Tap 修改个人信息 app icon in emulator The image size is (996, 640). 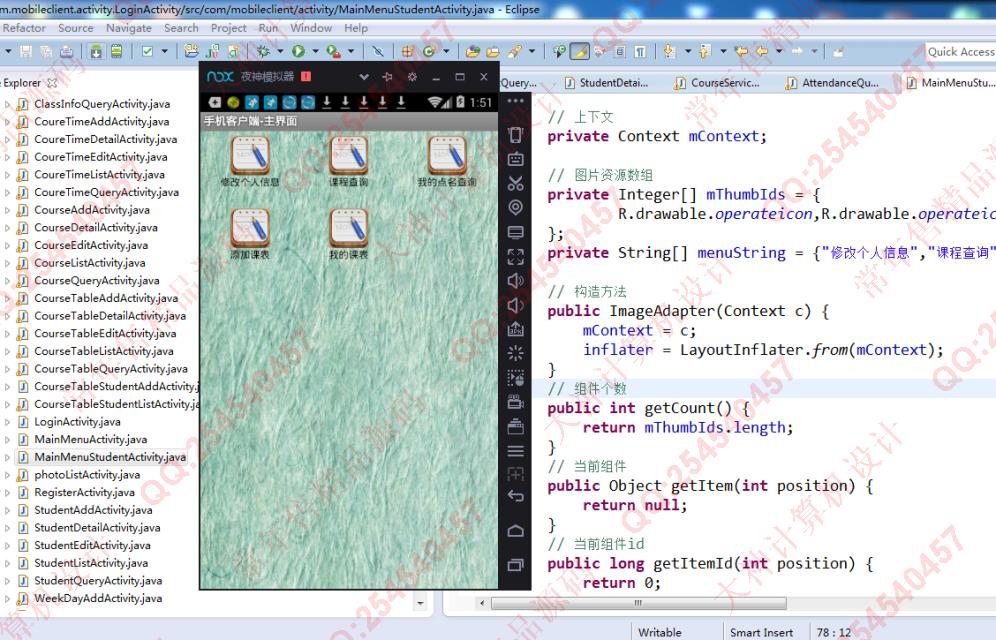(250, 161)
